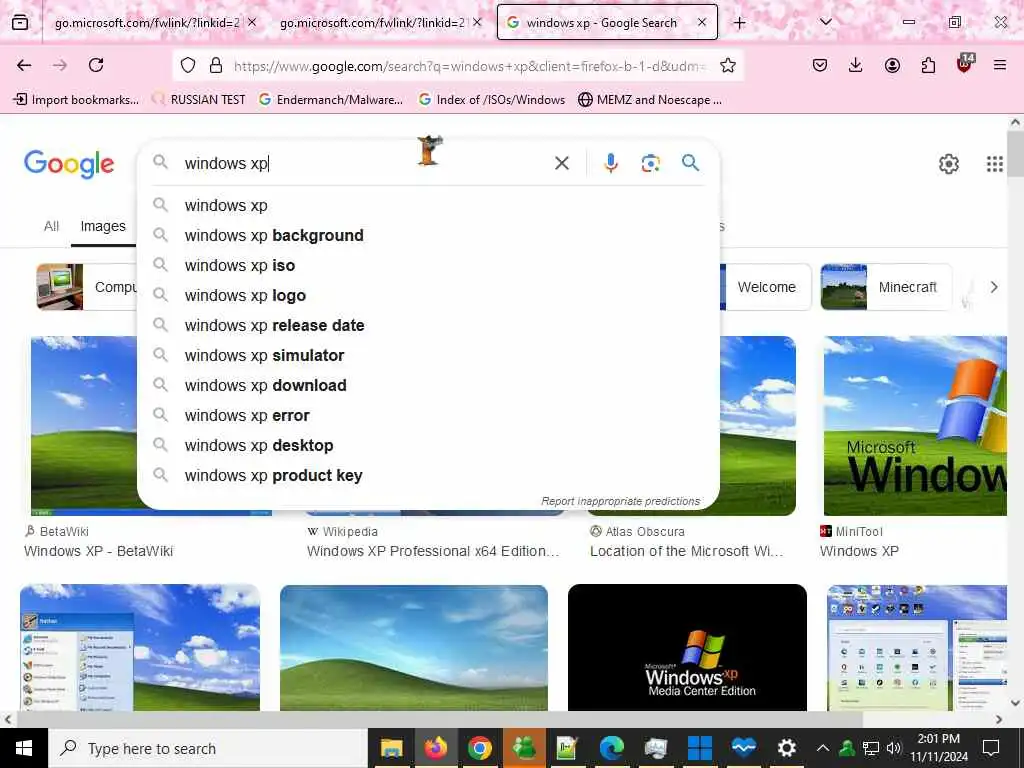Click the uBlock extension icon with badge 14
This screenshot has height=768, width=1024.
coord(965,64)
